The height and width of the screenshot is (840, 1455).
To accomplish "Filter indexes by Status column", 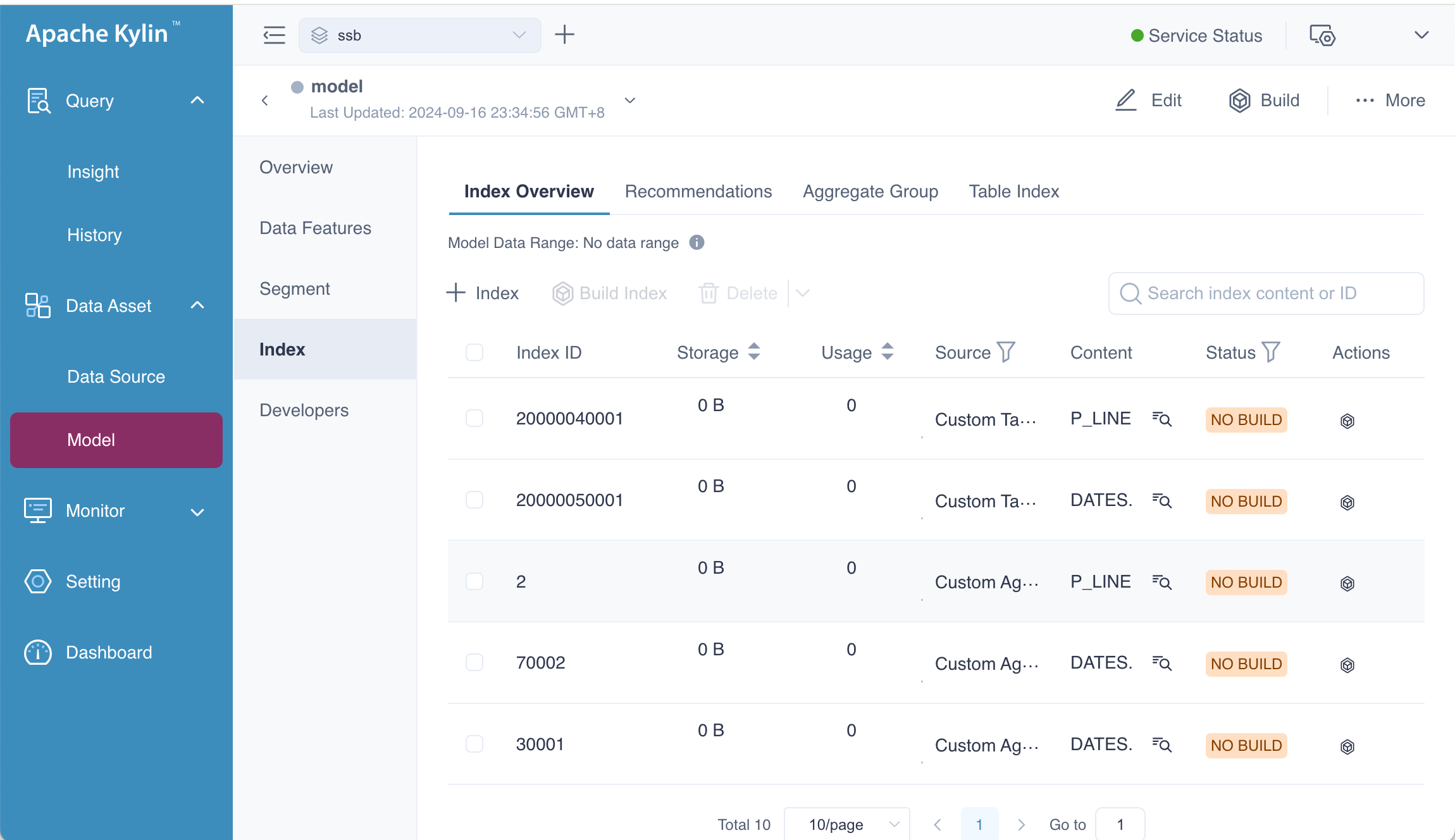I will (x=1270, y=352).
